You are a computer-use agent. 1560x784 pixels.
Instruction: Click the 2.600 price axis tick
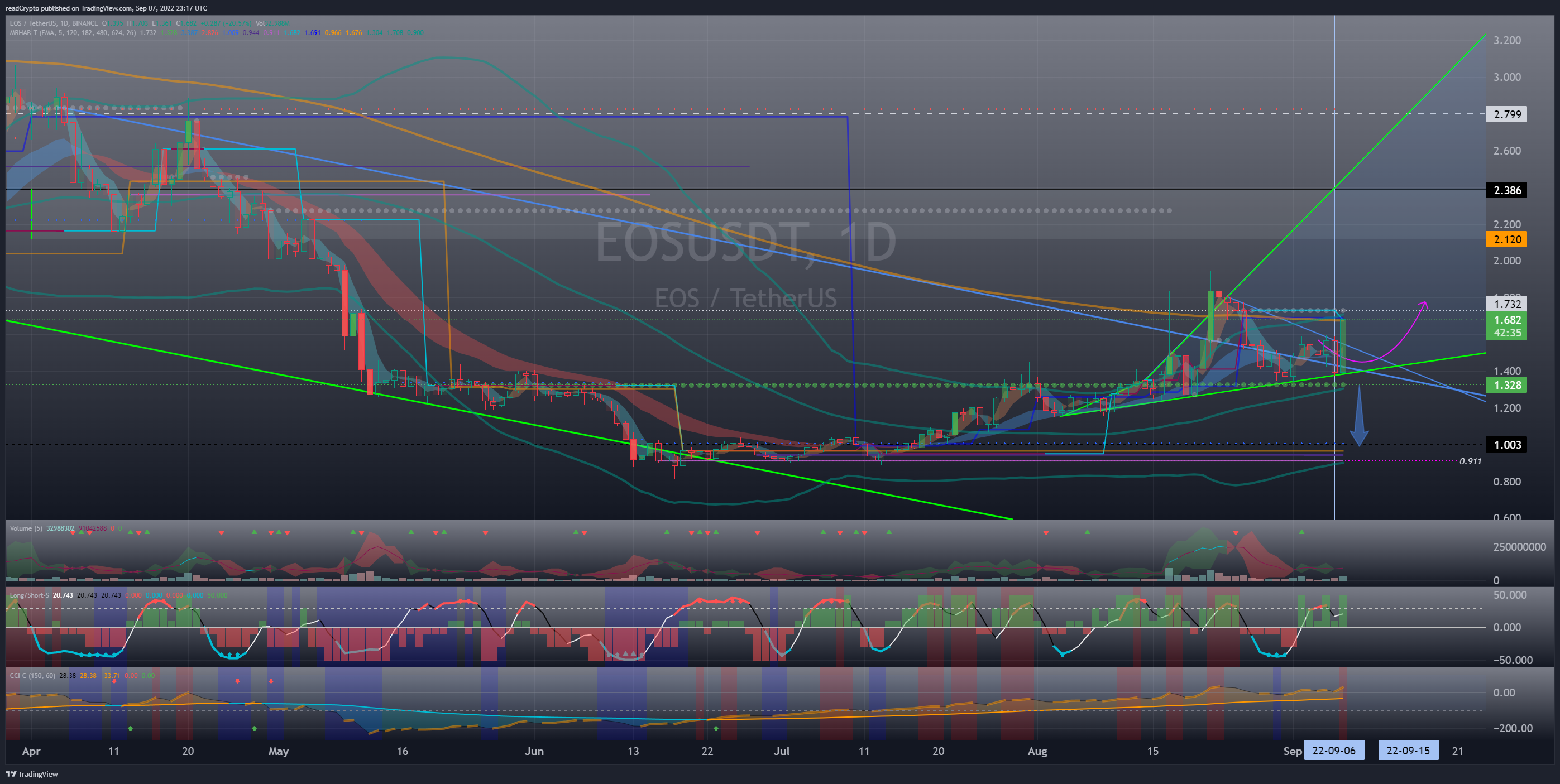[x=1507, y=151]
